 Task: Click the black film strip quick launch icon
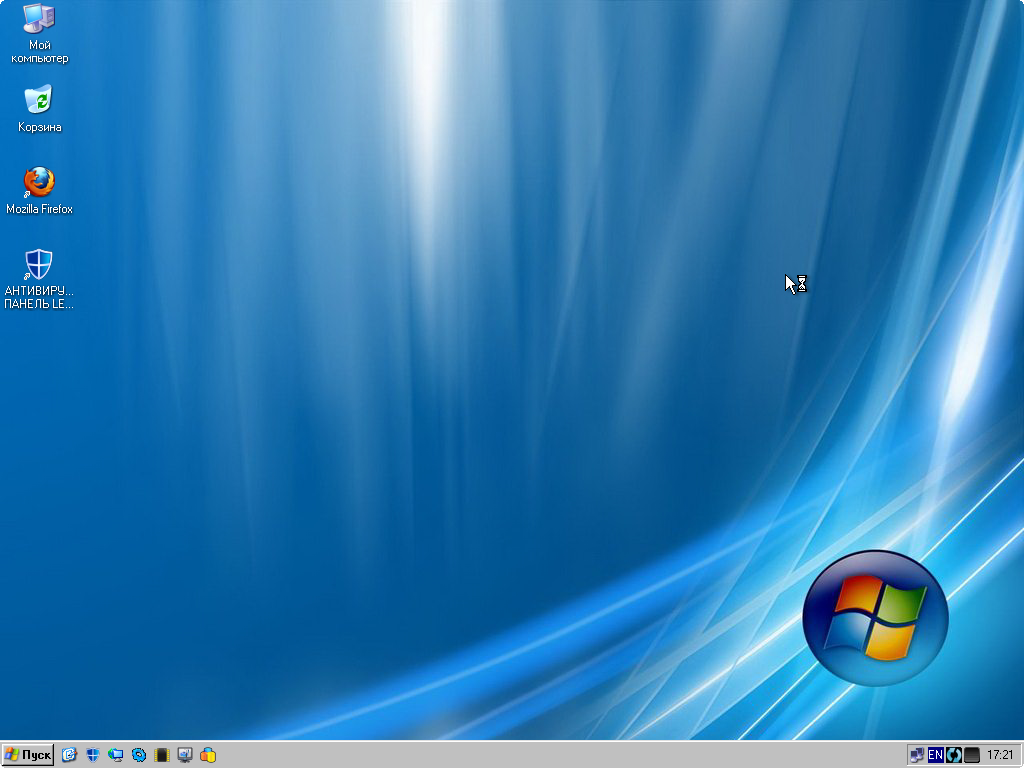point(162,755)
